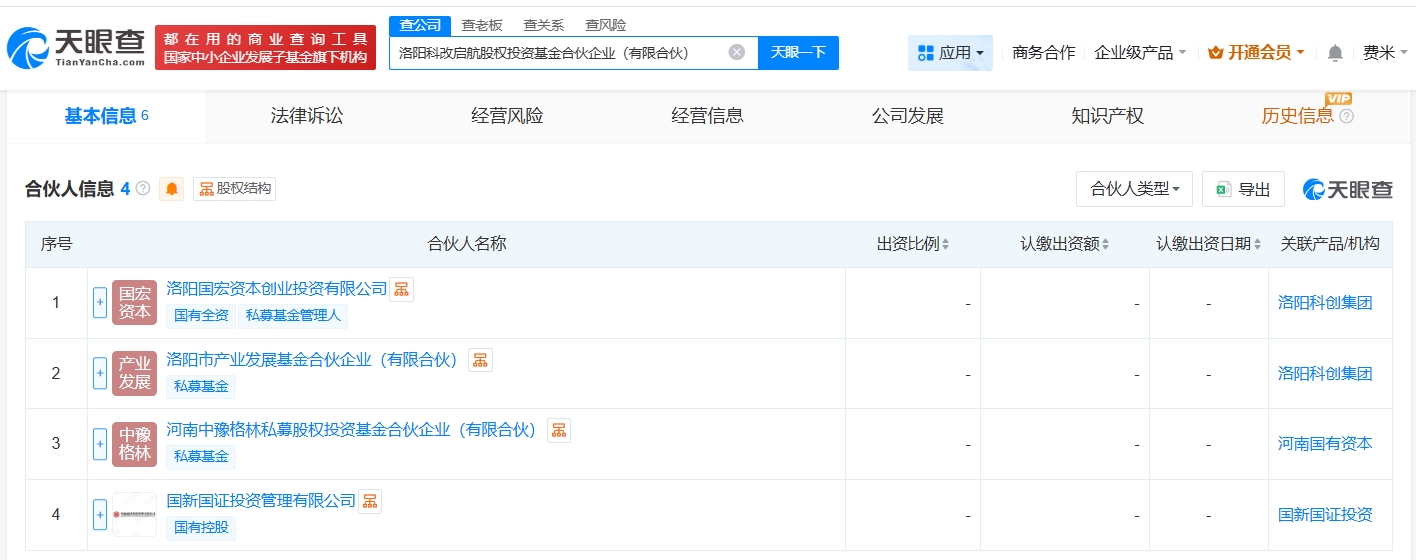Clear the search box with X icon
The height and width of the screenshot is (560, 1416).
pyautogui.click(x=736, y=53)
